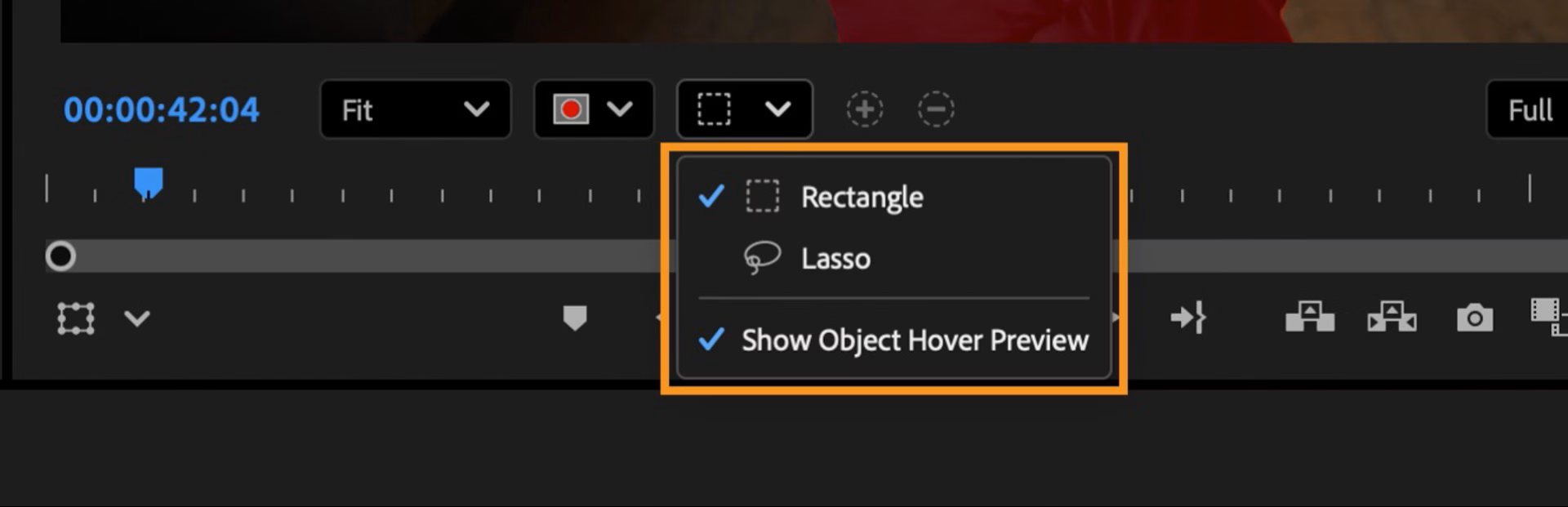The image size is (1568, 507).
Task: Select Lasso from the popup menu
Action: [x=835, y=259]
